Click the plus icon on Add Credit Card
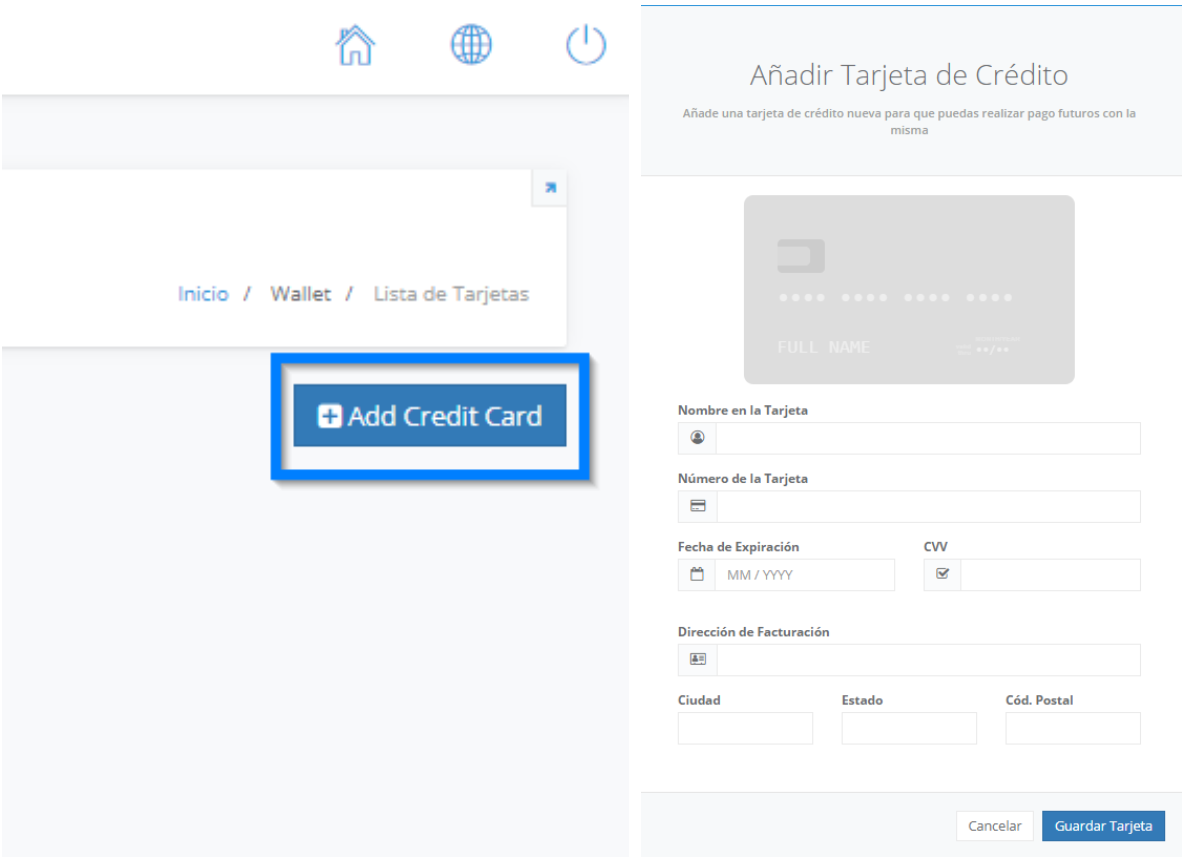 [330, 416]
